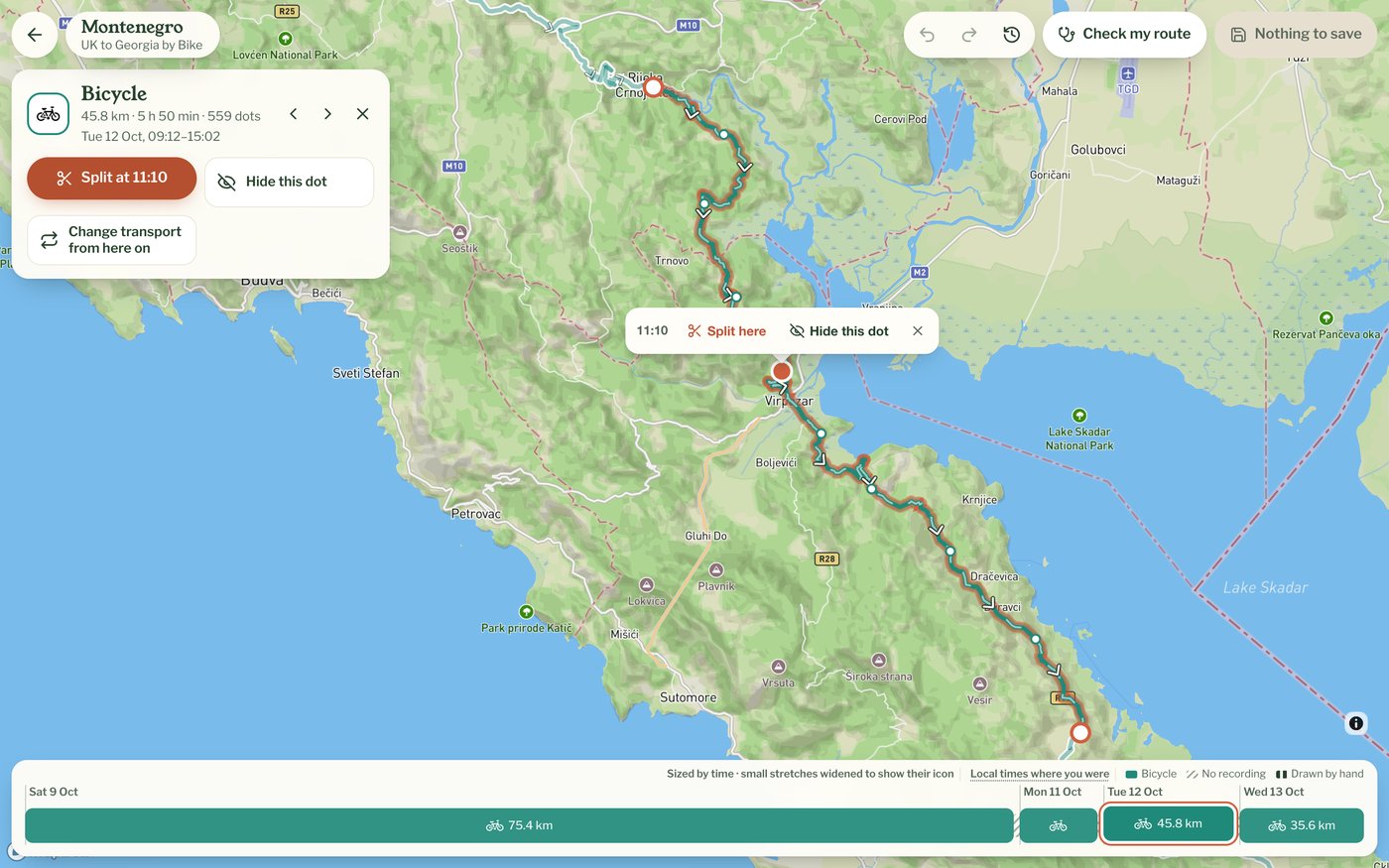Click the Vesir peak marker

click(980, 684)
